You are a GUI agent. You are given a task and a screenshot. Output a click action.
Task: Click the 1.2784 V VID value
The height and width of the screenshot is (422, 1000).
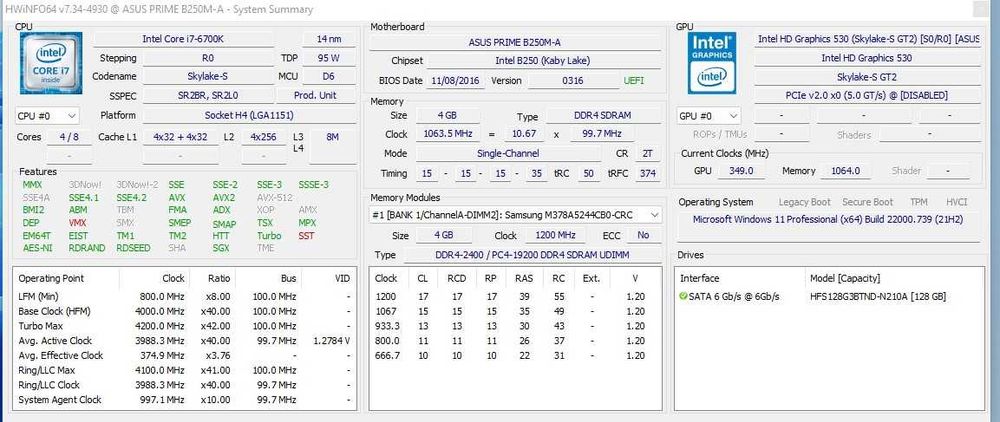point(331,340)
